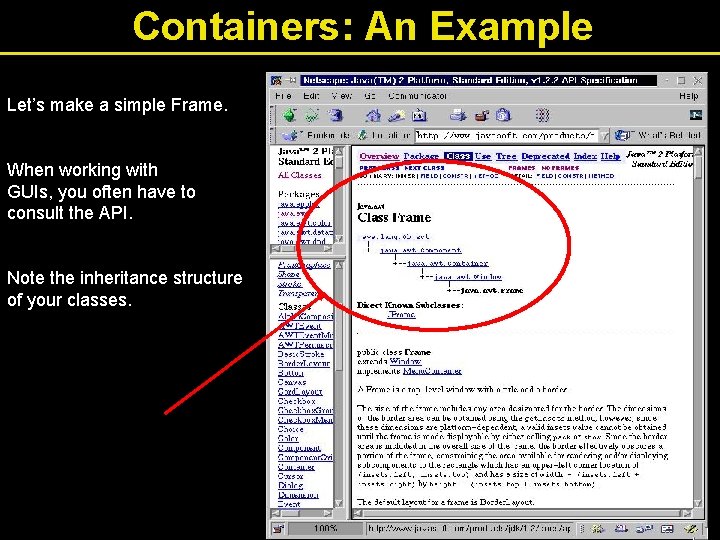Click the Window link after extends
Viewport: 720px width, 540px height.
(405, 361)
